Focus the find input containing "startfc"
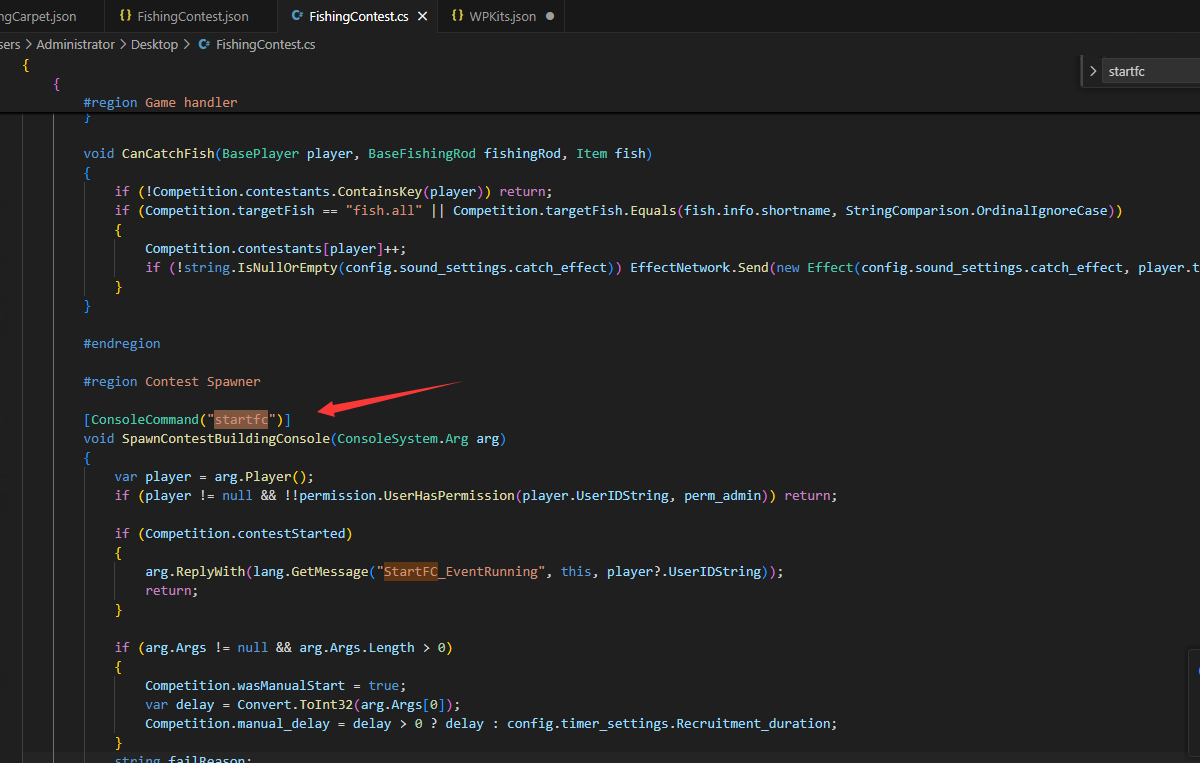 tap(1150, 71)
